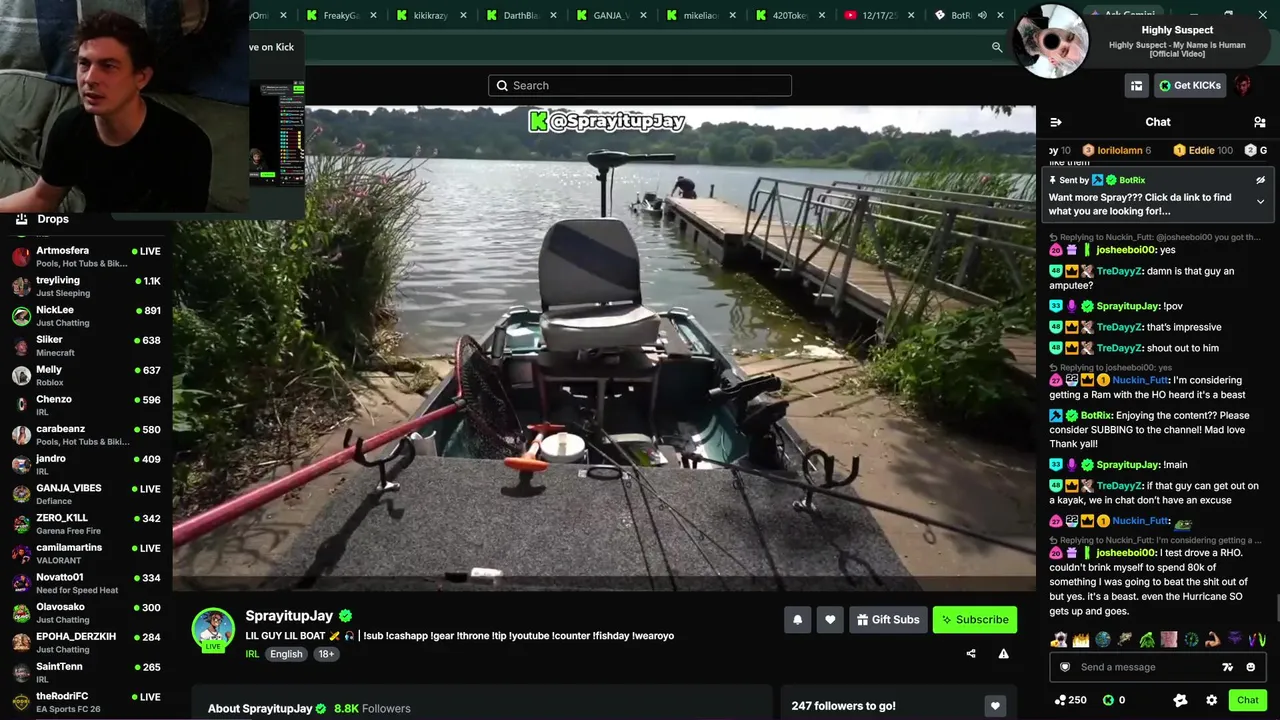
Task: Close the FreakyGa browser tab
Action: (373, 15)
